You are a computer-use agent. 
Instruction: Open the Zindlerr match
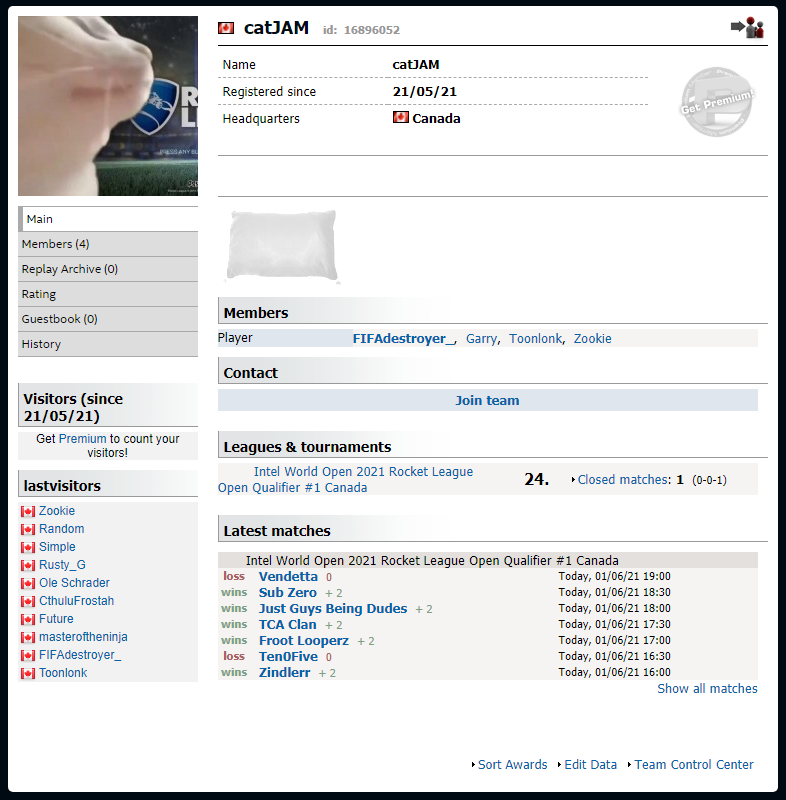pos(285,672)
